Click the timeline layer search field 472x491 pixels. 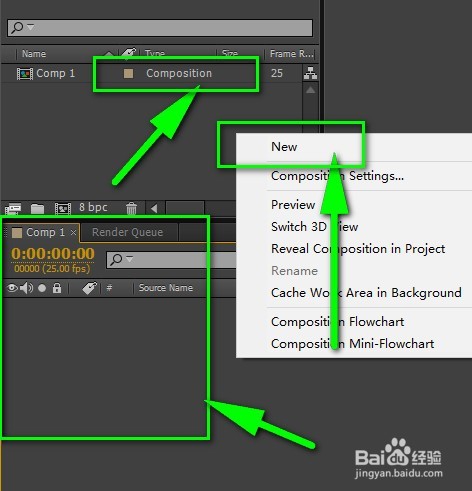coord(170,260)
